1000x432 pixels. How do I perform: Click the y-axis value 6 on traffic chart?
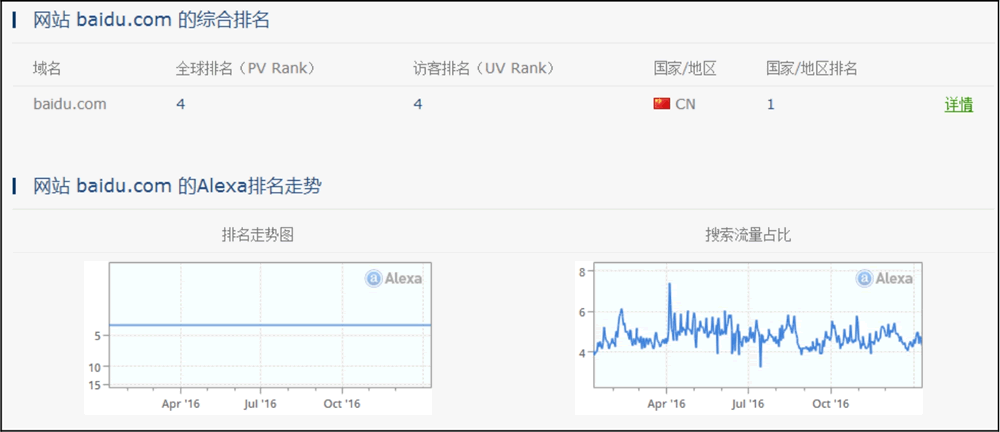click(582, 312)
